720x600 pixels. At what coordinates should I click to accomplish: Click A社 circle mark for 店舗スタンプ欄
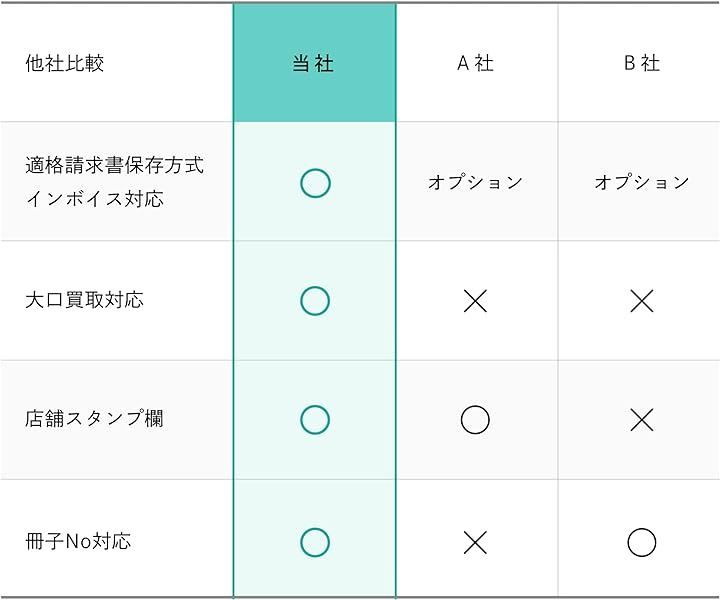click(475, 420)
